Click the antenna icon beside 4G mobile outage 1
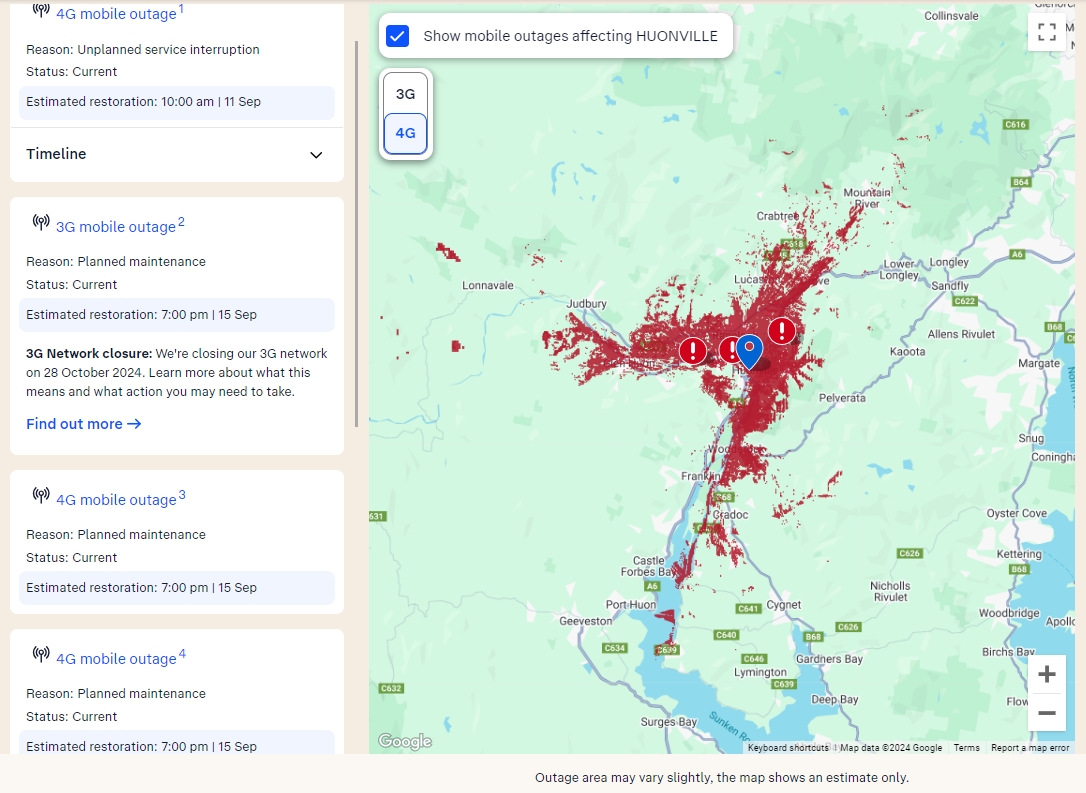This screenshot has height=793, width=1086. coord(41,11)
